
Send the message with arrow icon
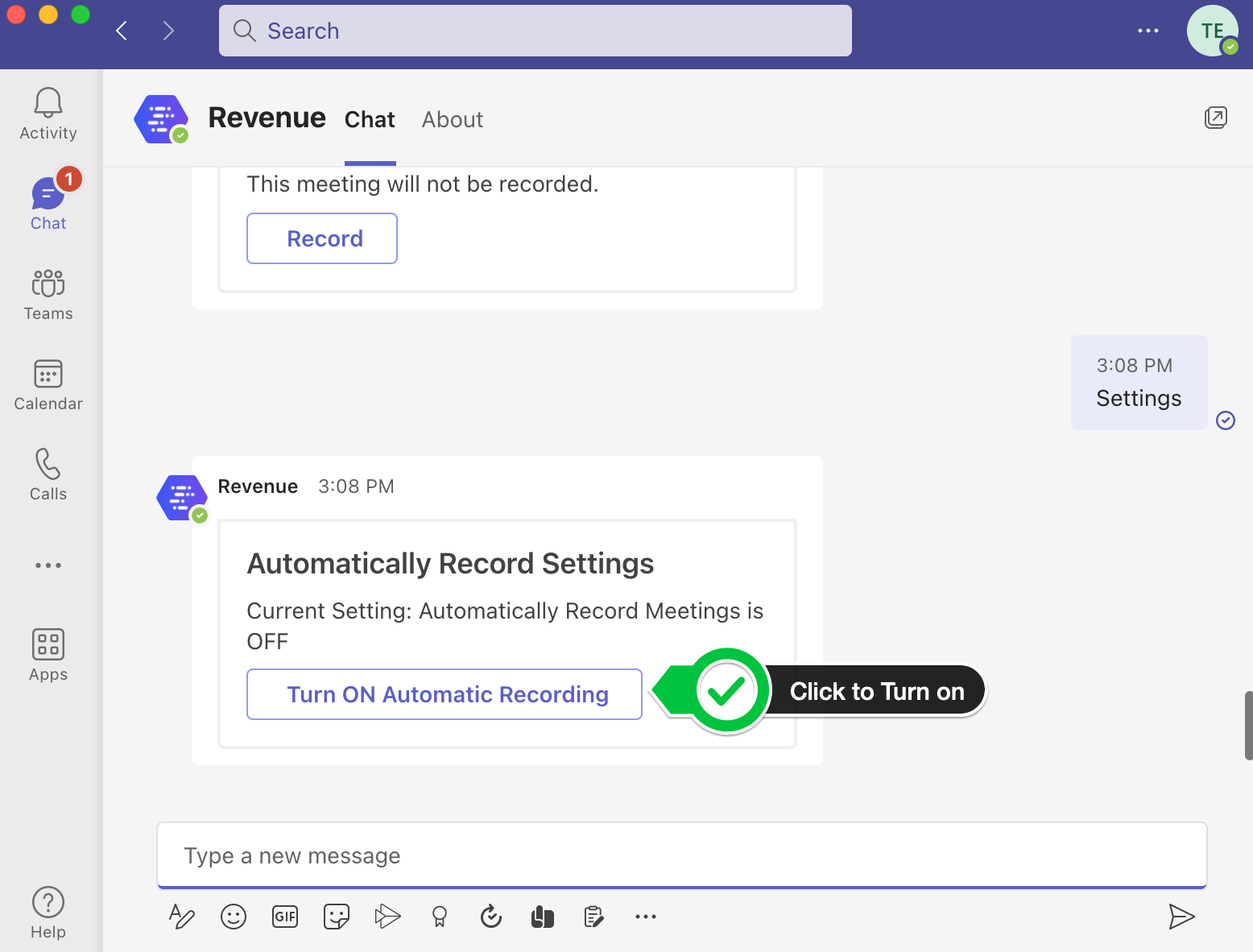(1181, 917)
